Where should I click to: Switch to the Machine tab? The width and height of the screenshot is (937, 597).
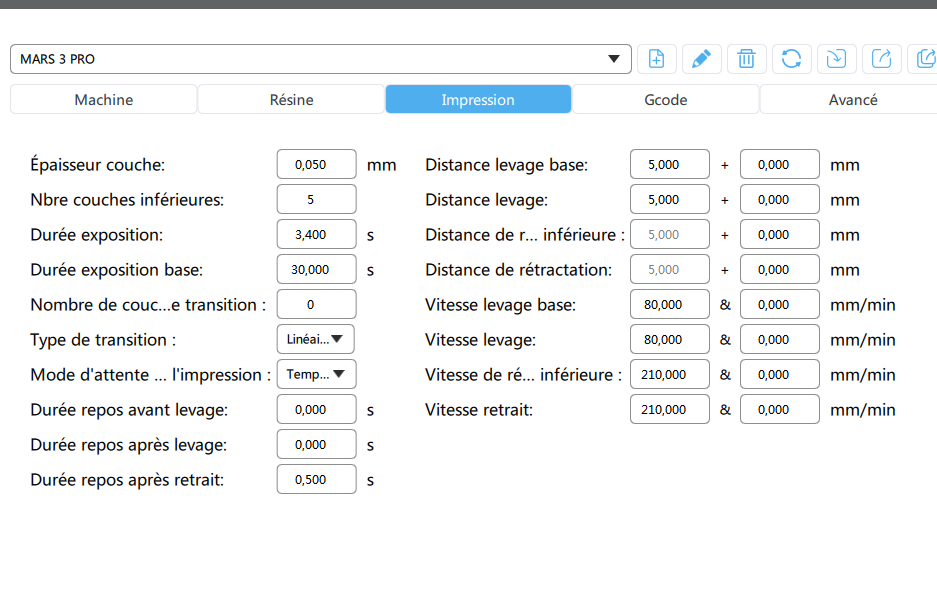[103, 100]
